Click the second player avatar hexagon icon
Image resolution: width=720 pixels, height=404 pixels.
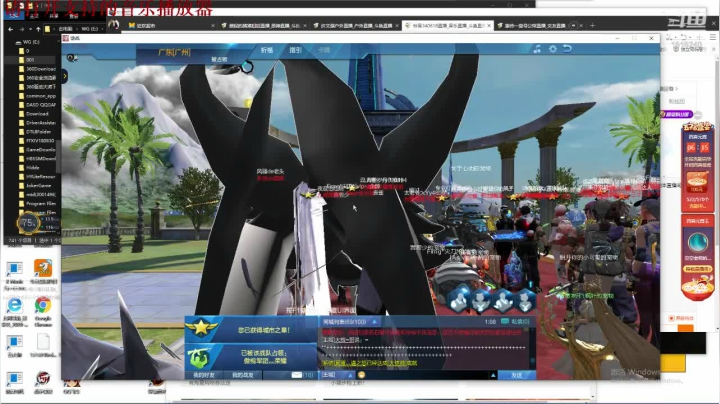480,301
